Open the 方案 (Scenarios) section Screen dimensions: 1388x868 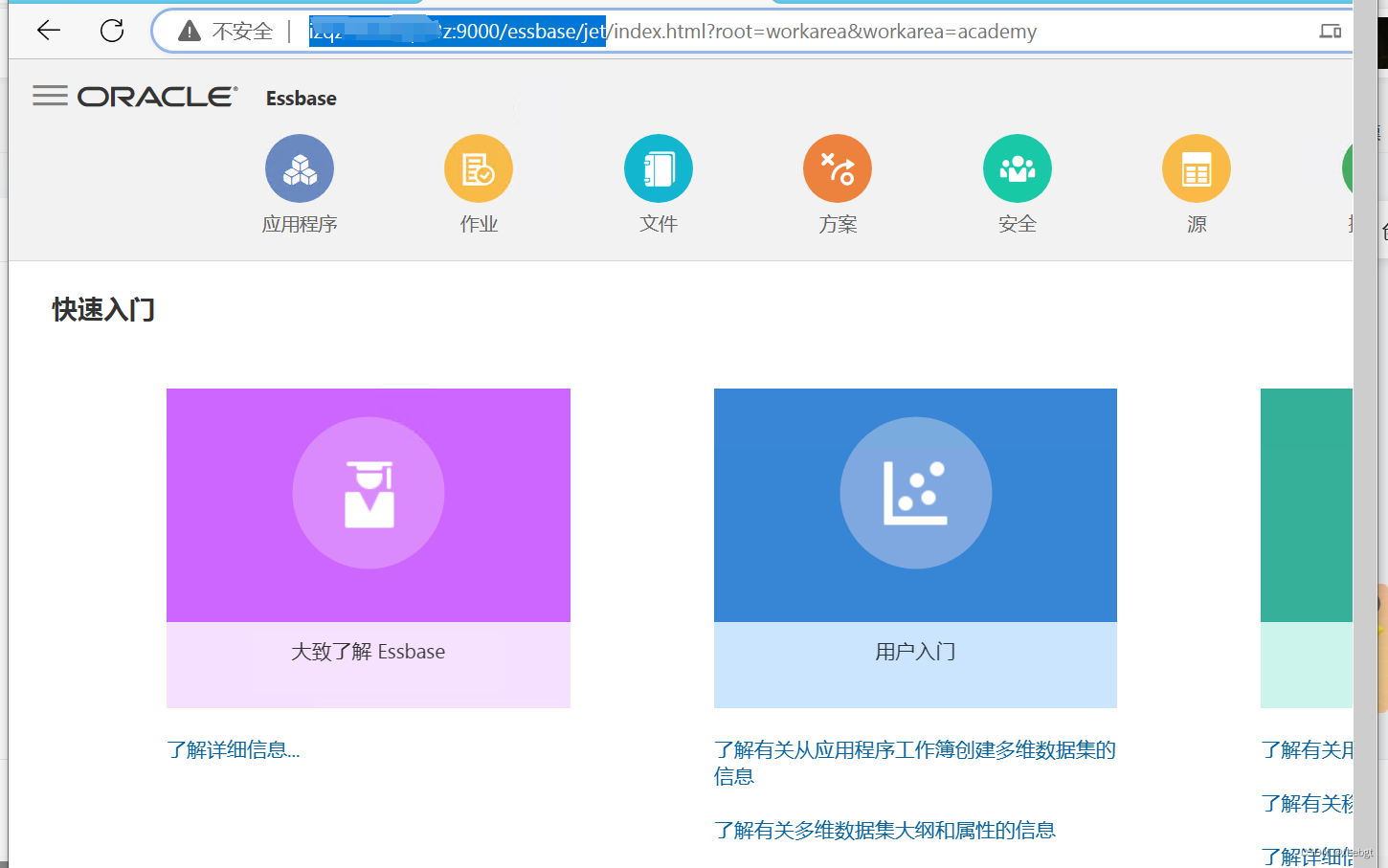point(838,184)
